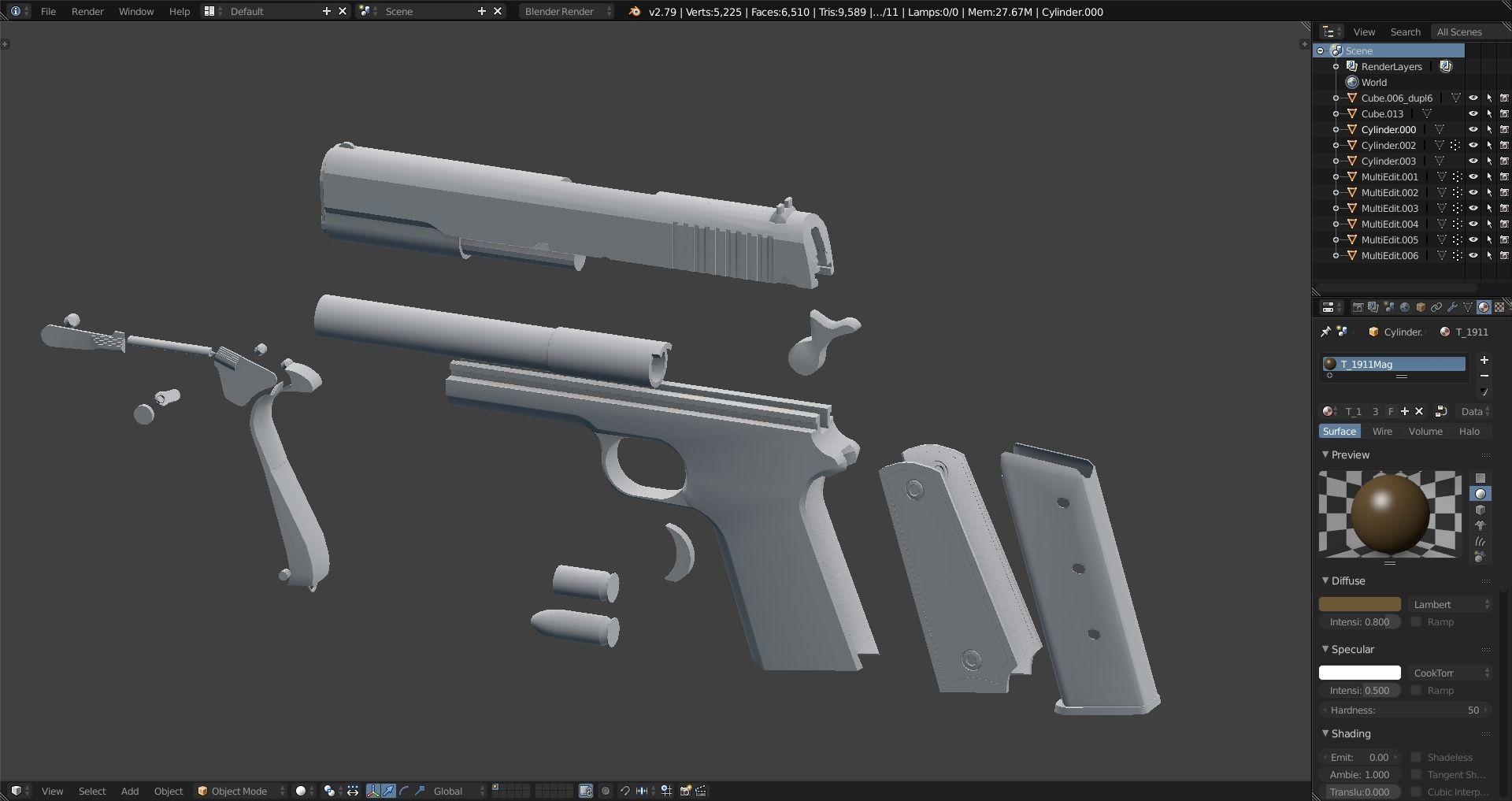Collapse the Specular panel
1512x801 pixels.
click(1325, 649)
